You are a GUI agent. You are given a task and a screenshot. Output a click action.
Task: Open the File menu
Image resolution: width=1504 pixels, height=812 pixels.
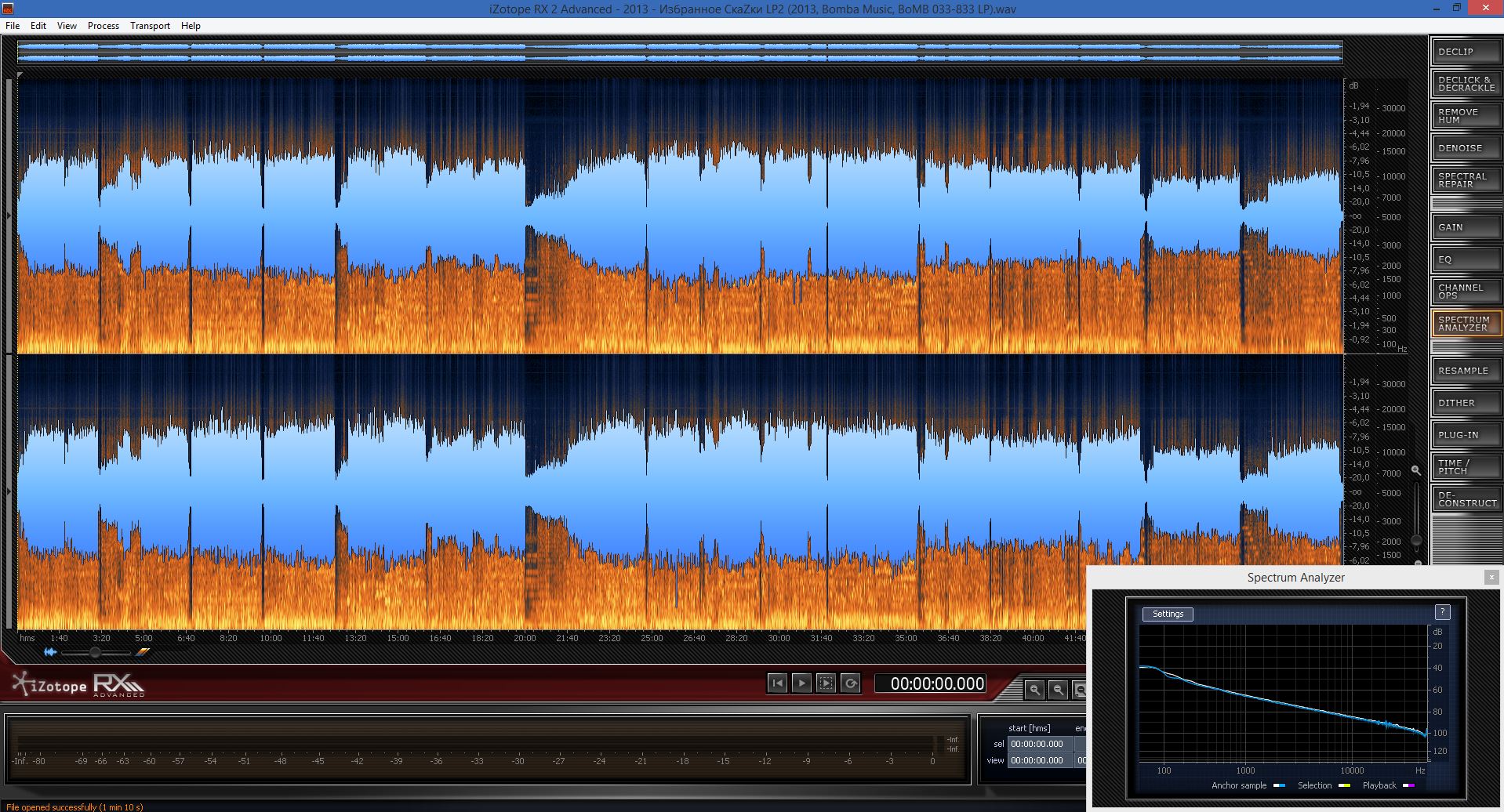(13, 26)
